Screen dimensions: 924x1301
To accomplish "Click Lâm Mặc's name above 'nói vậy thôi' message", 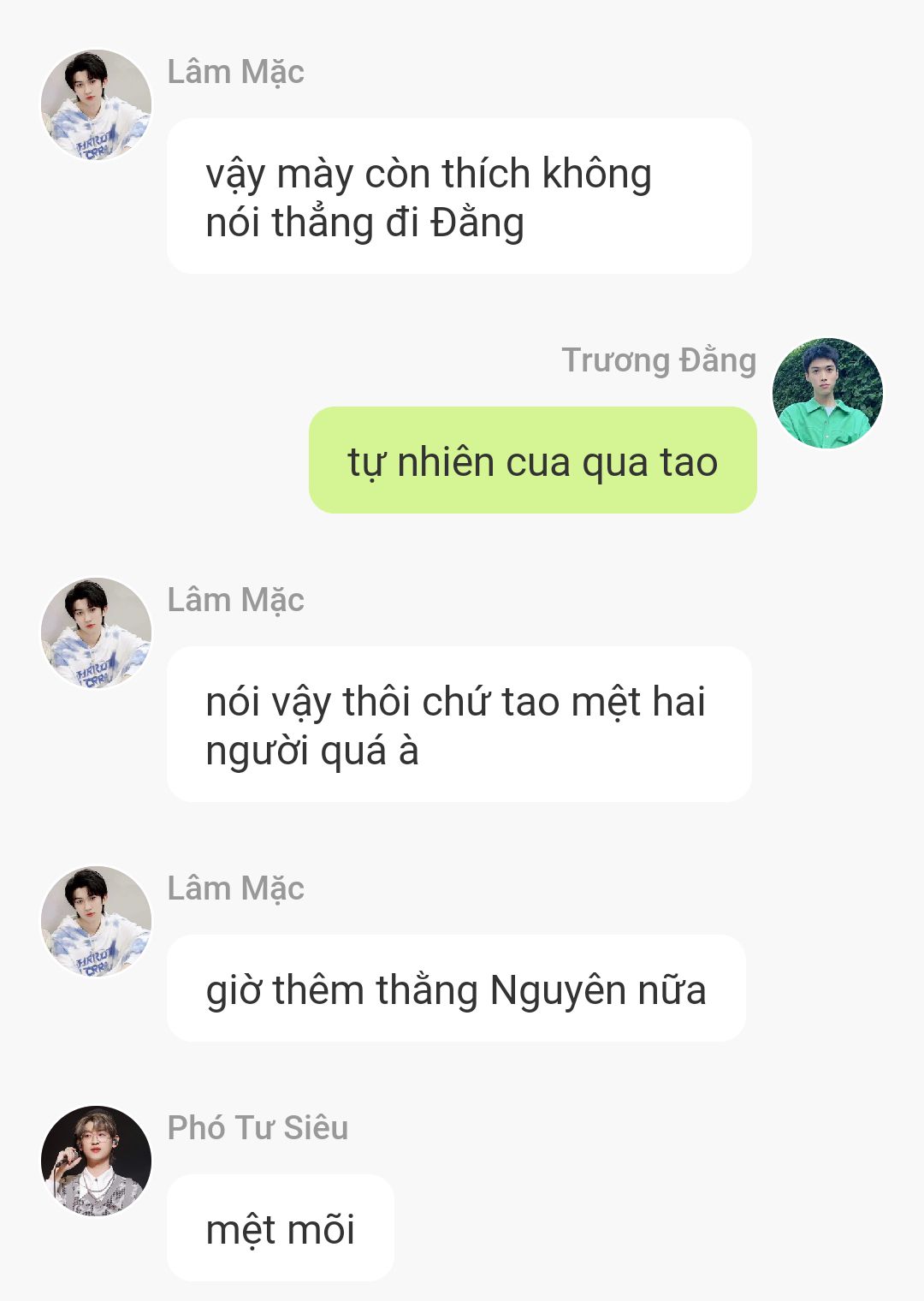I will pyautogui.click(x=235, y=600).
